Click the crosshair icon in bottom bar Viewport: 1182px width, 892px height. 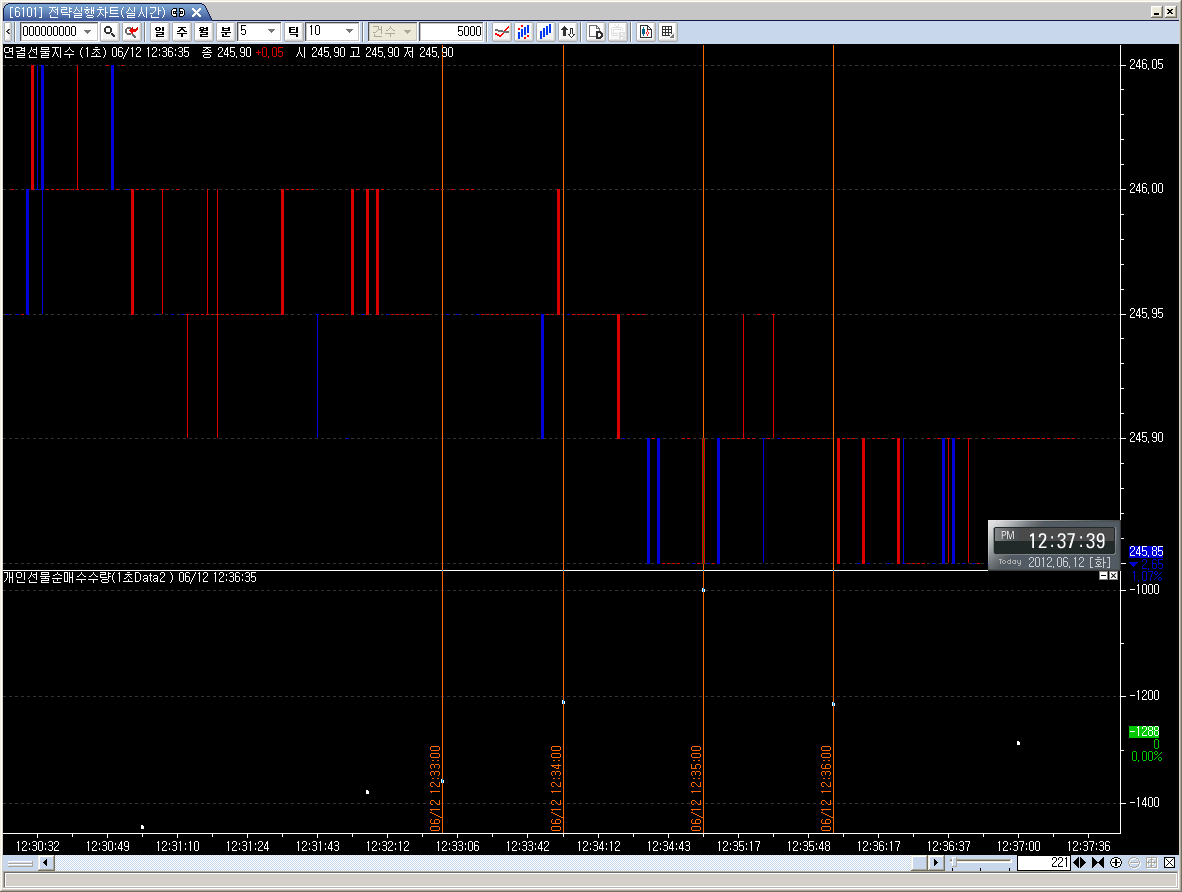pos(1115,862)
